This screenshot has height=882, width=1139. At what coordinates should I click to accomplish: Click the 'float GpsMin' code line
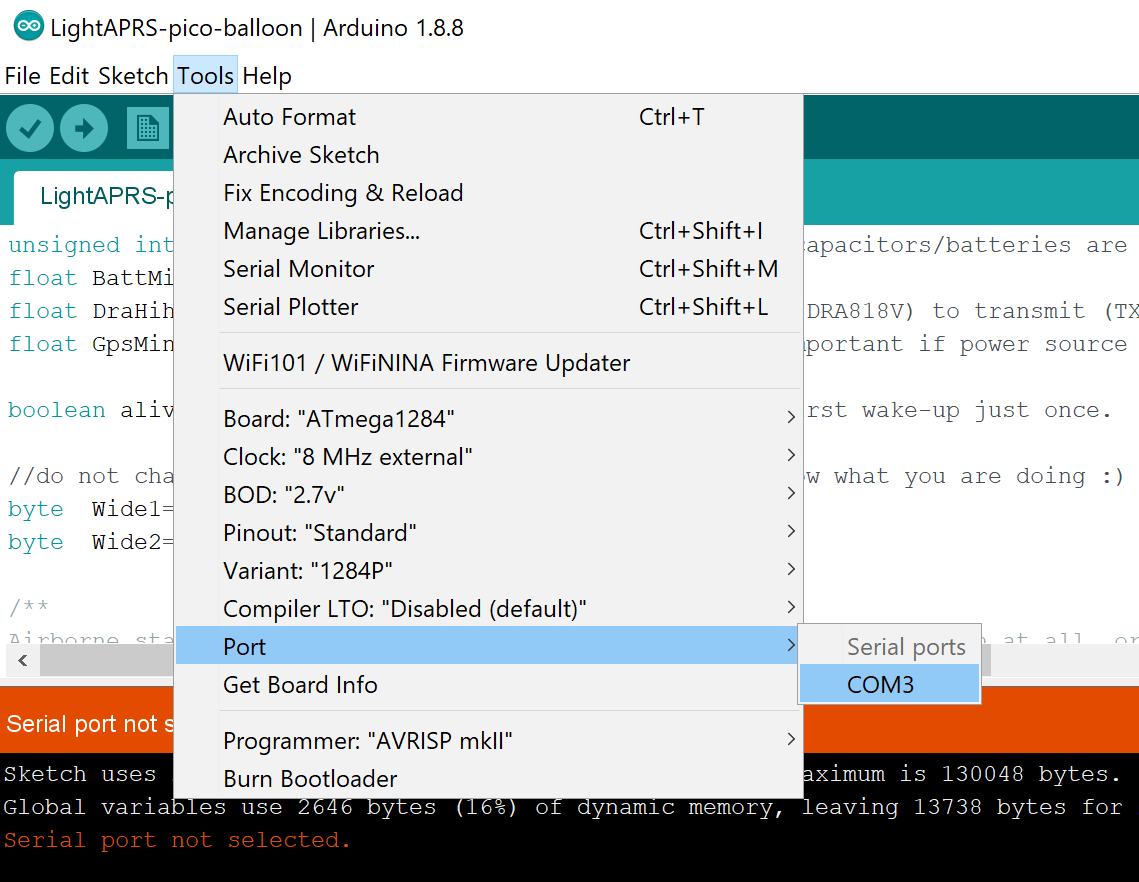point(91,344)
